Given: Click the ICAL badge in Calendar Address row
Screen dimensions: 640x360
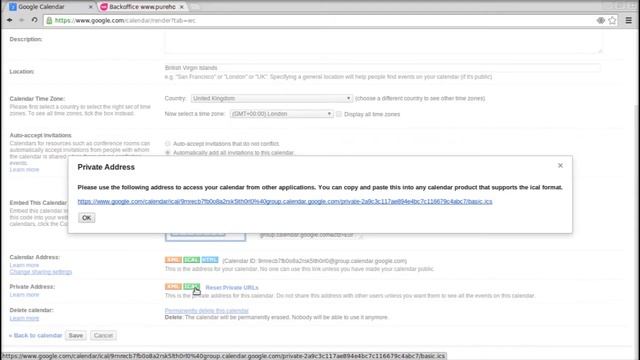Looking at the screenshot, I should (191, 260).
